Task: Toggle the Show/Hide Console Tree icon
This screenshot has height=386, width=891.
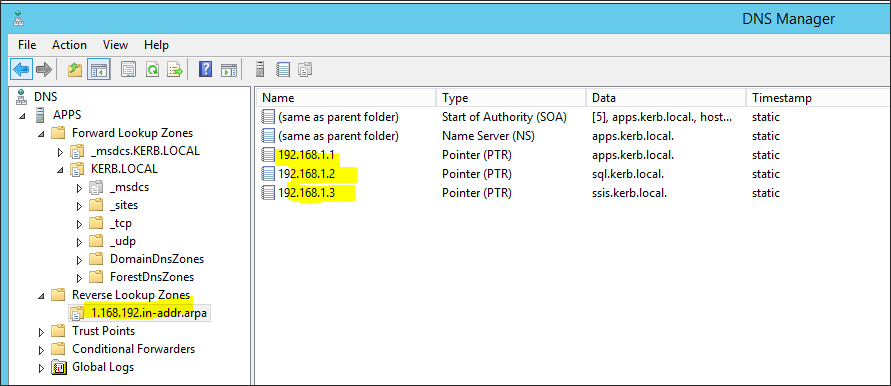Action: (x=98, y=70)
